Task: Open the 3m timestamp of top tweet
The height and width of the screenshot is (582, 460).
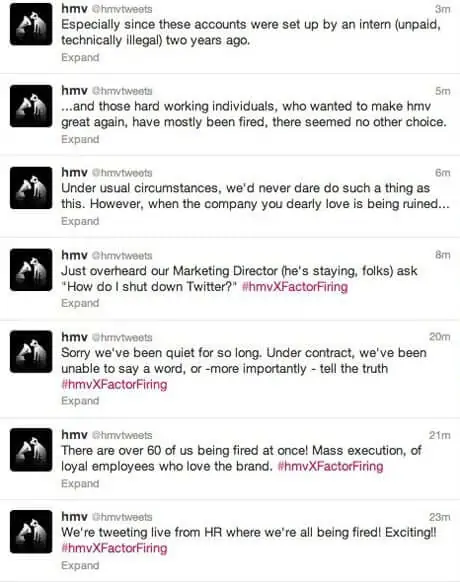Action: (443, 9)
